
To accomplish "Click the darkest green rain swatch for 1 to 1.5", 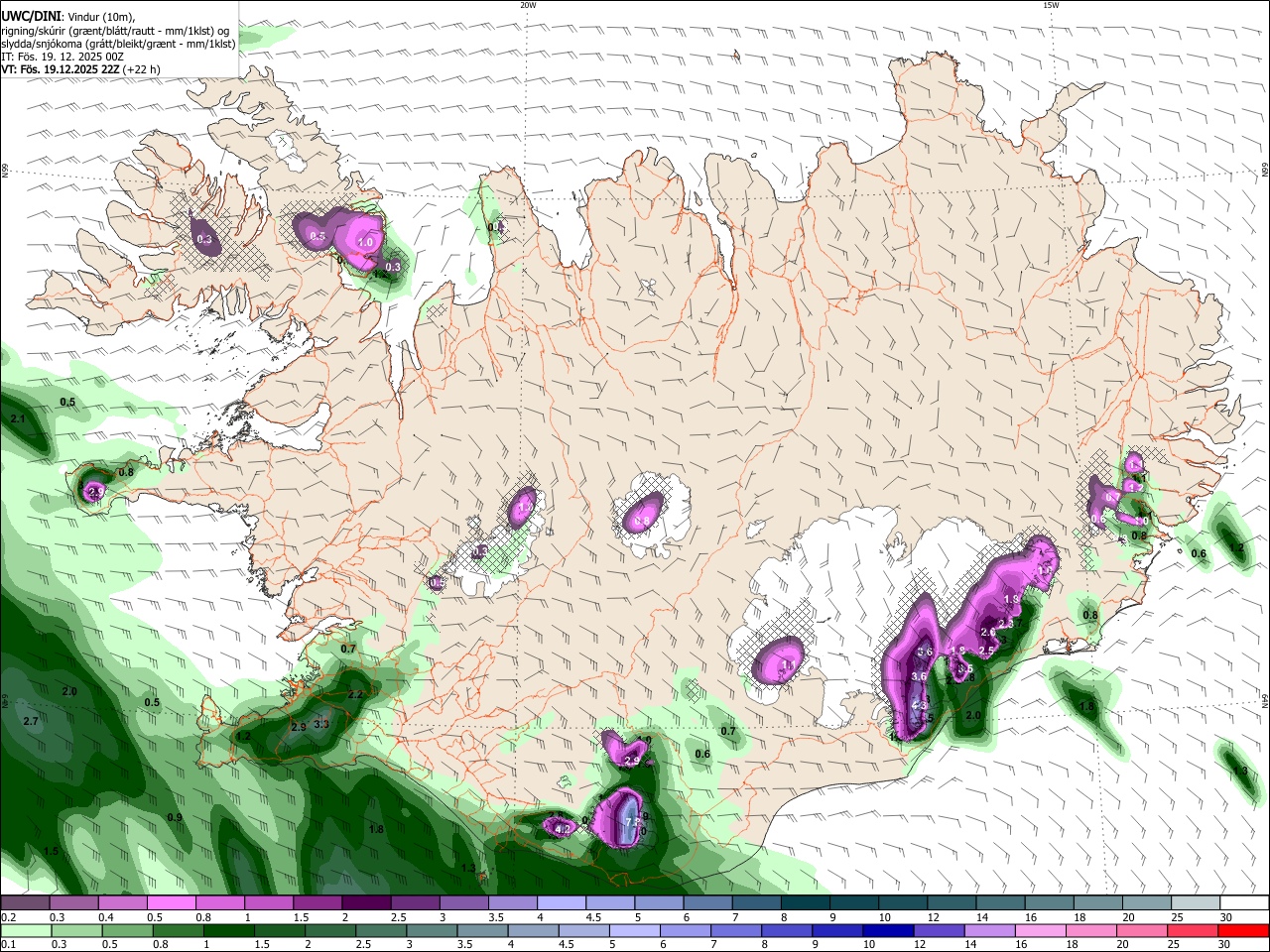I will [x=229, y=931].
